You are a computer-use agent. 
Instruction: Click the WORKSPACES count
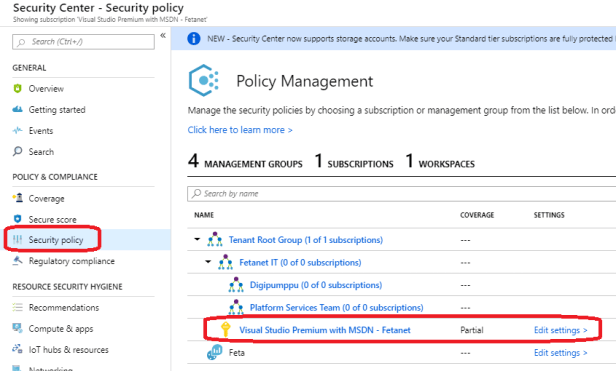pyautogui.click(x=440, y=161)
